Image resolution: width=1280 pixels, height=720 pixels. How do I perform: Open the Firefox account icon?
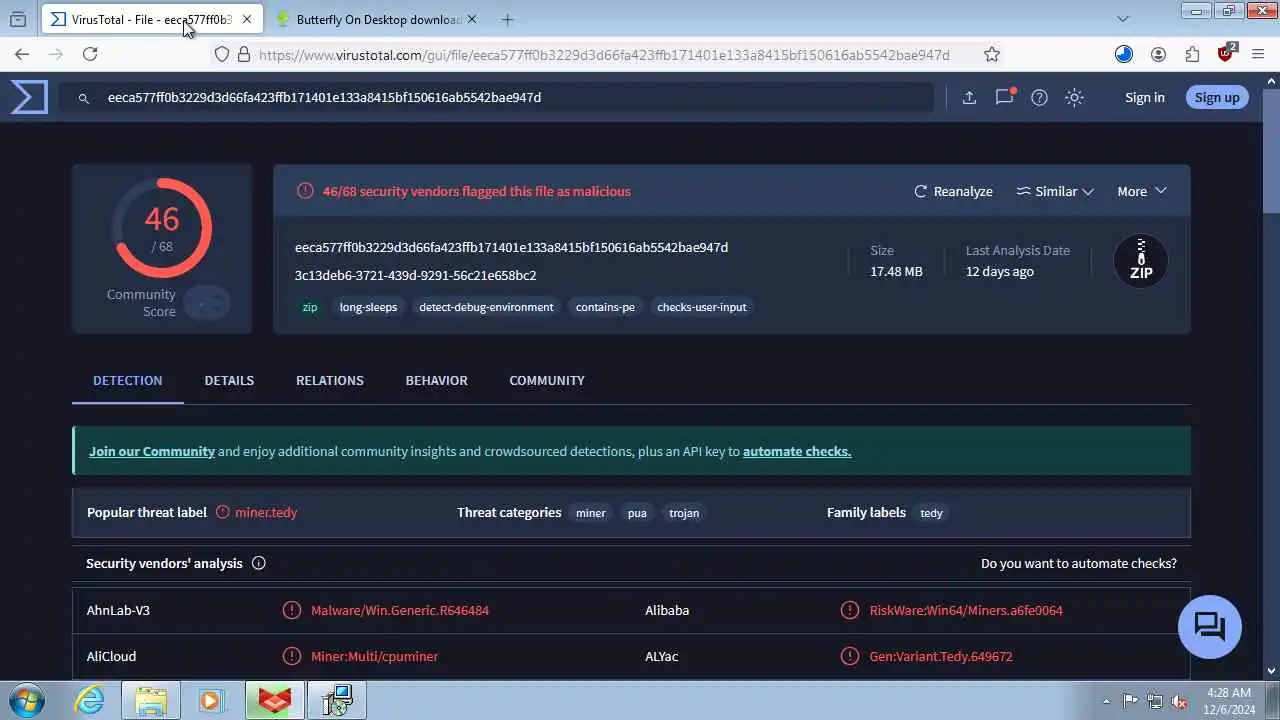[x=1158, y=55]
